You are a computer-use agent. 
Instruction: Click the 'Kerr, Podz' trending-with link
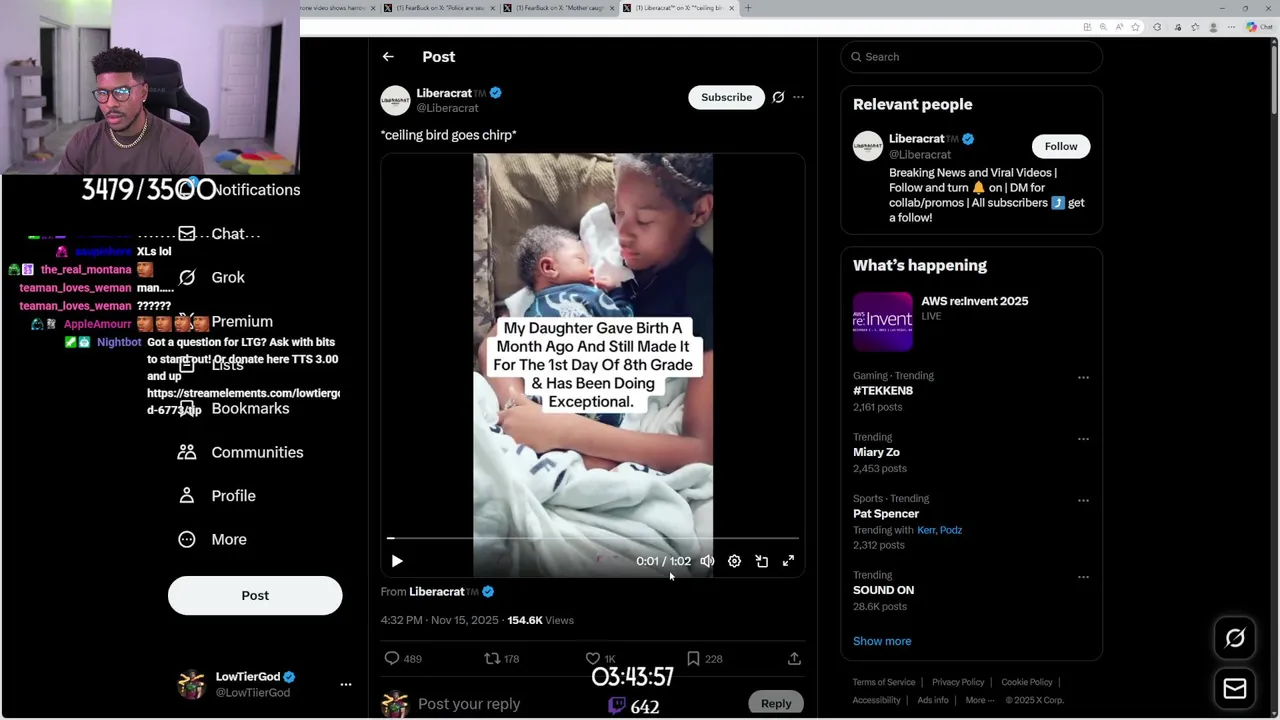pyautogui.click(x=939, y=530)
